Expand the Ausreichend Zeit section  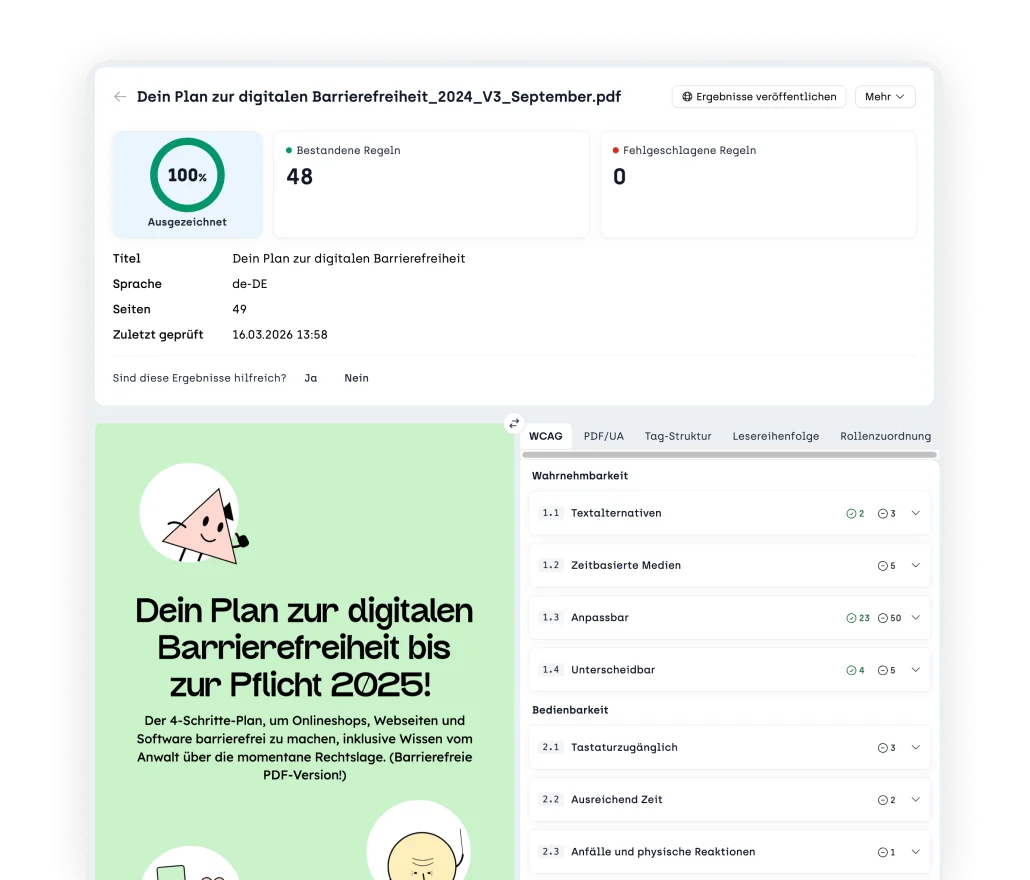click(x=916, y=799)
